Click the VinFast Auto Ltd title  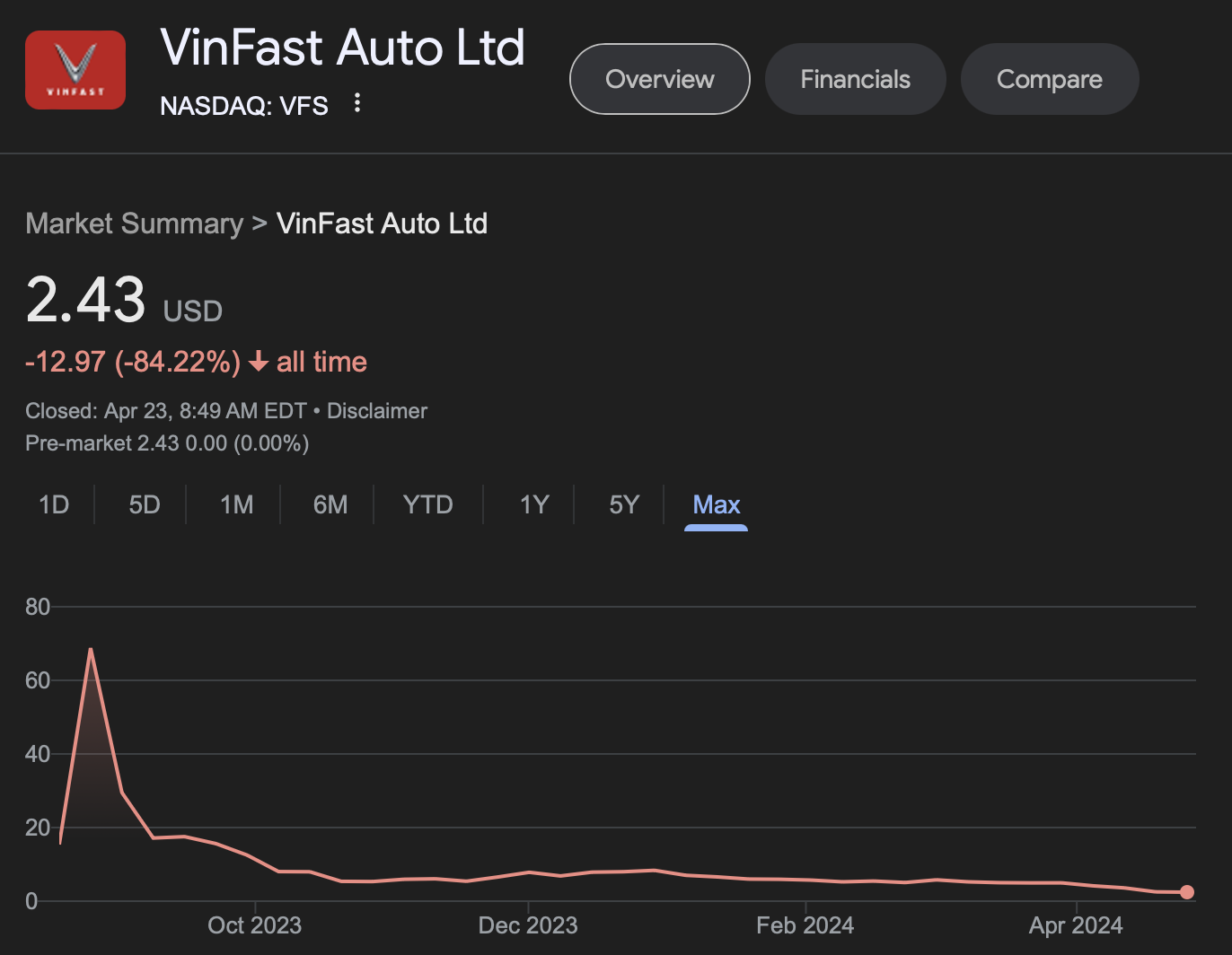click(x=342, y=48)
